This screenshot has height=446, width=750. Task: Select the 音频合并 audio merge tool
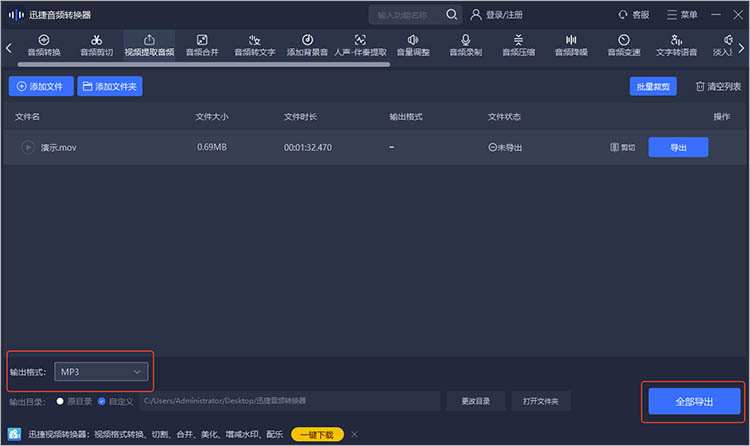[202, 45]
